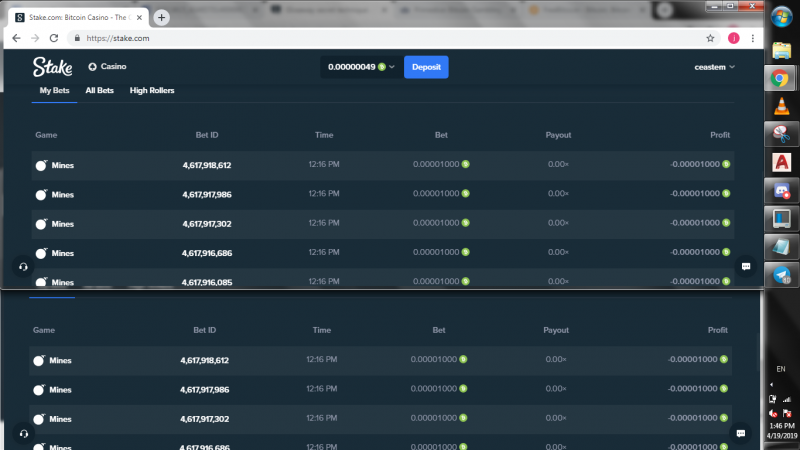Click Mines bomb icon for bet 4,617,916,686 upper table
The image size is (800, 450).
[41, 253]
